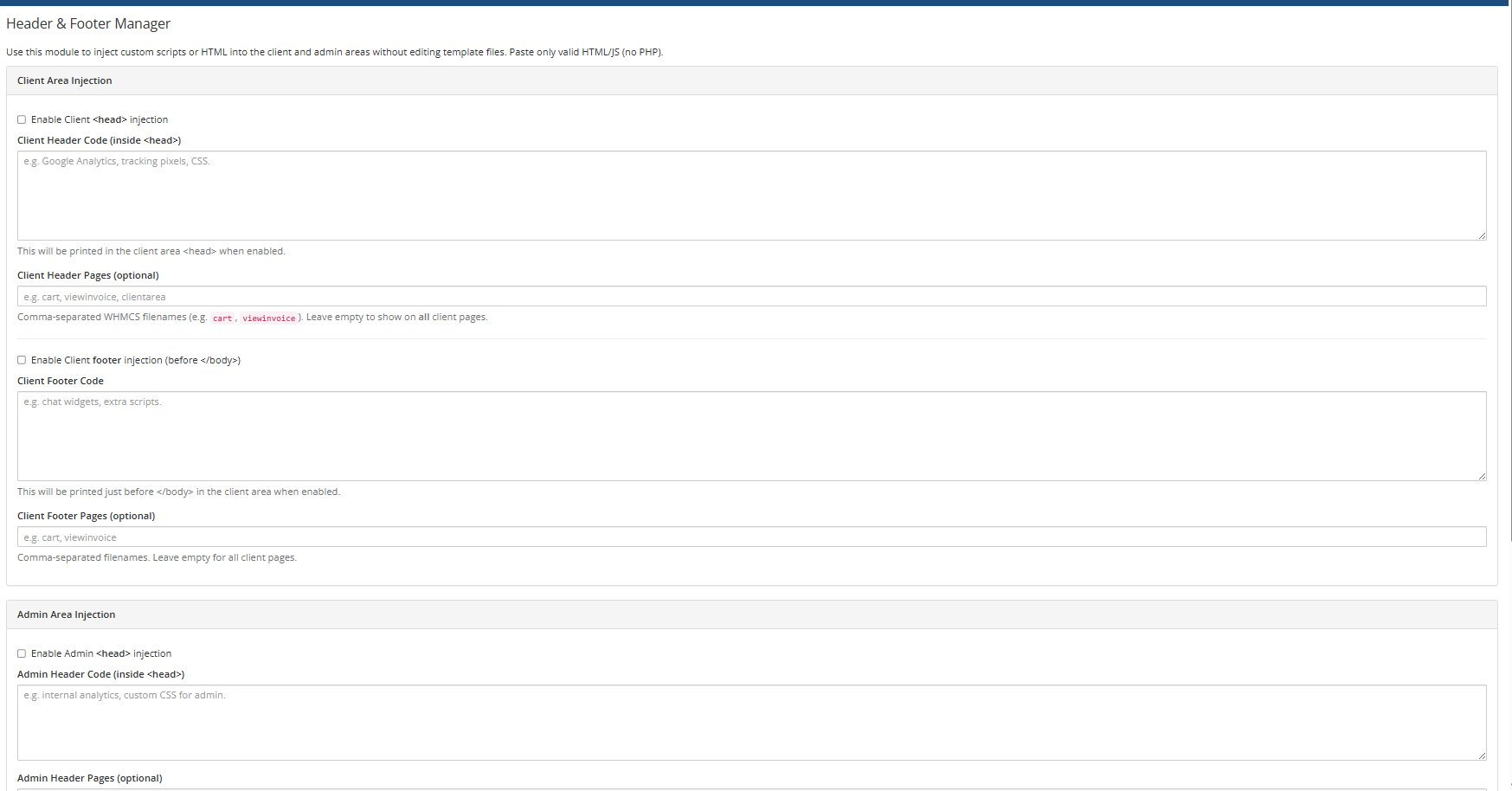Click the "Client Footer Code" field label
1512x791 pixels.
[x=61, y=382]
